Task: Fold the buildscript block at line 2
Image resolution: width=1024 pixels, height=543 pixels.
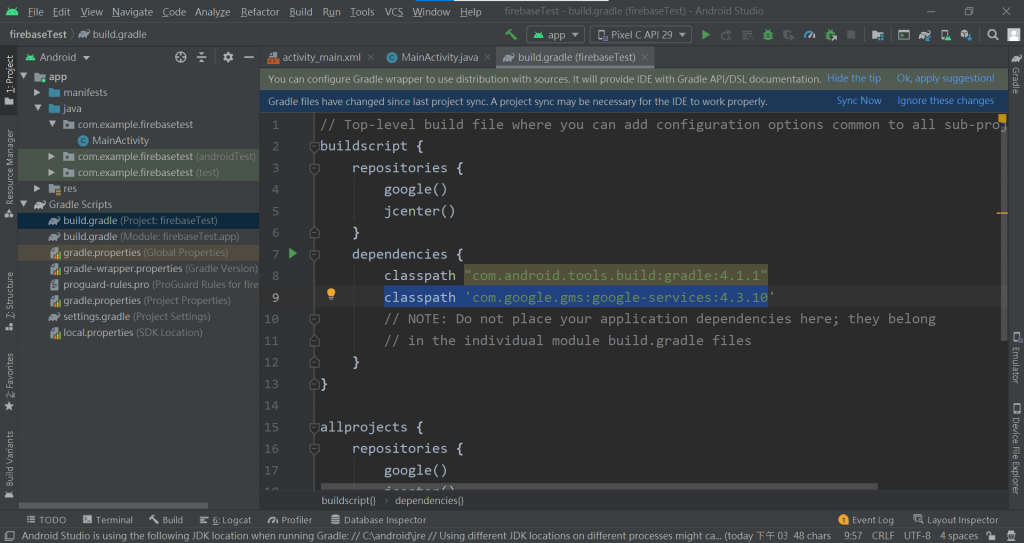Action: coord(314,147)
